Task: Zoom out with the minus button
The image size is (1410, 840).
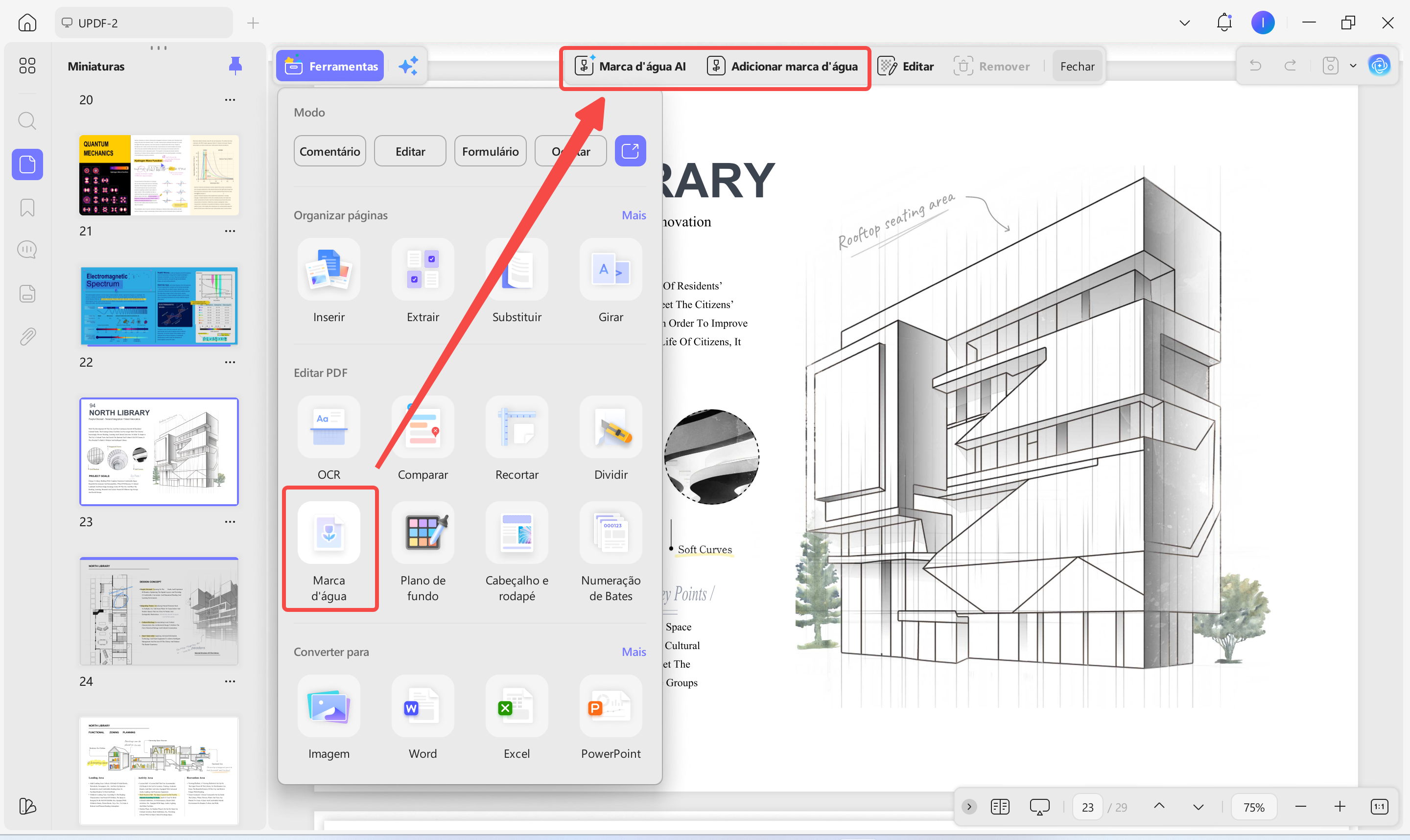Action: (1300, 807)
